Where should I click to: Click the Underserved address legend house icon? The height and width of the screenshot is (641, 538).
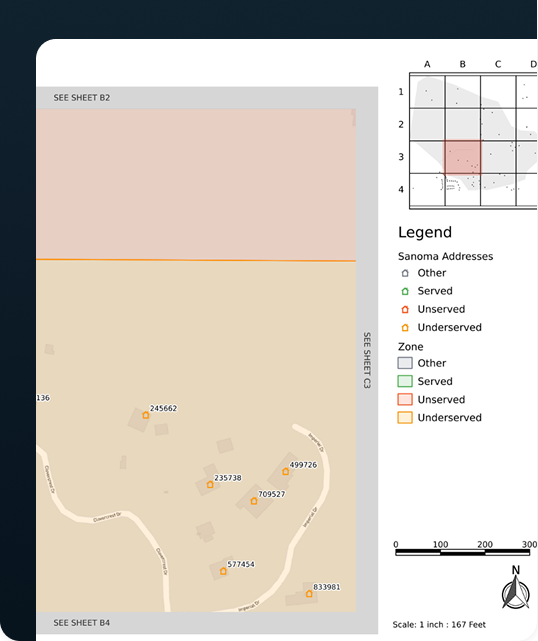click(x=405, y=327)
